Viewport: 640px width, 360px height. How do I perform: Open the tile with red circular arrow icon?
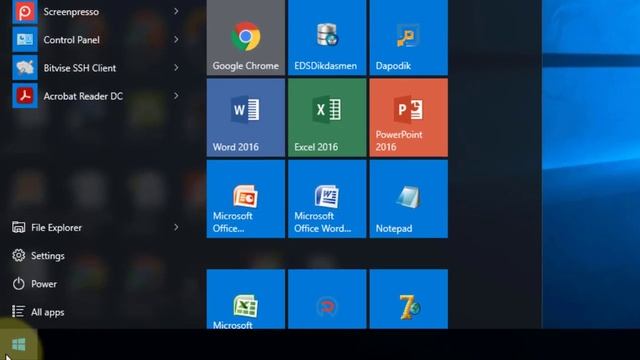327,299
